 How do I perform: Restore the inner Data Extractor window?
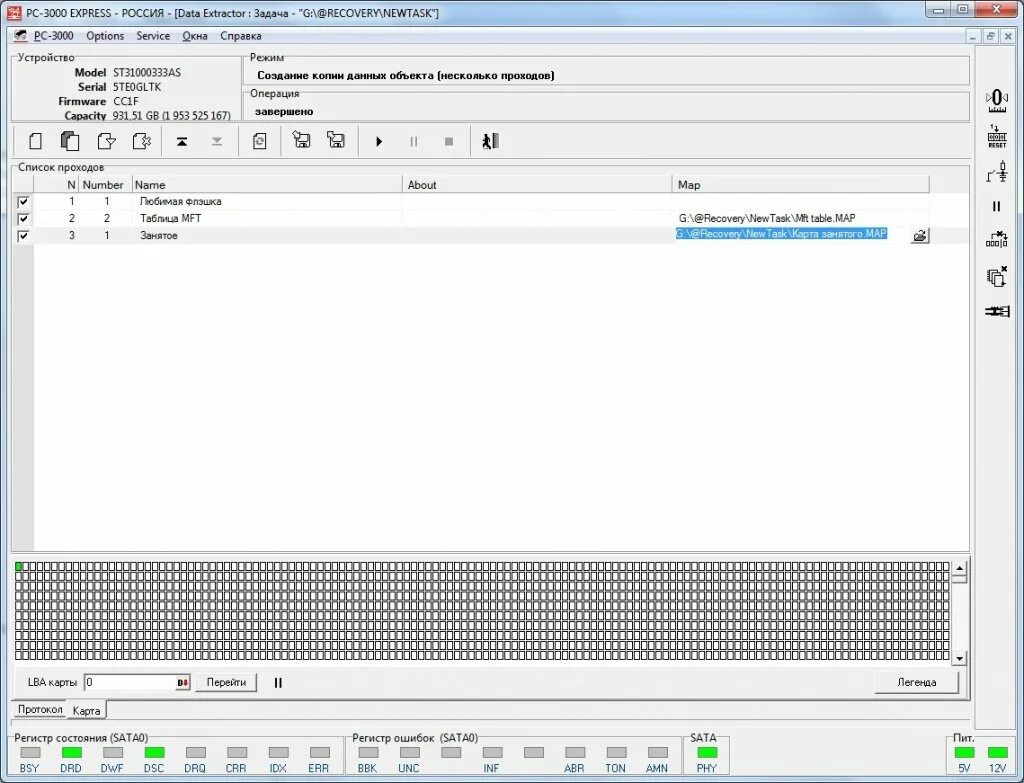point(990,36)
